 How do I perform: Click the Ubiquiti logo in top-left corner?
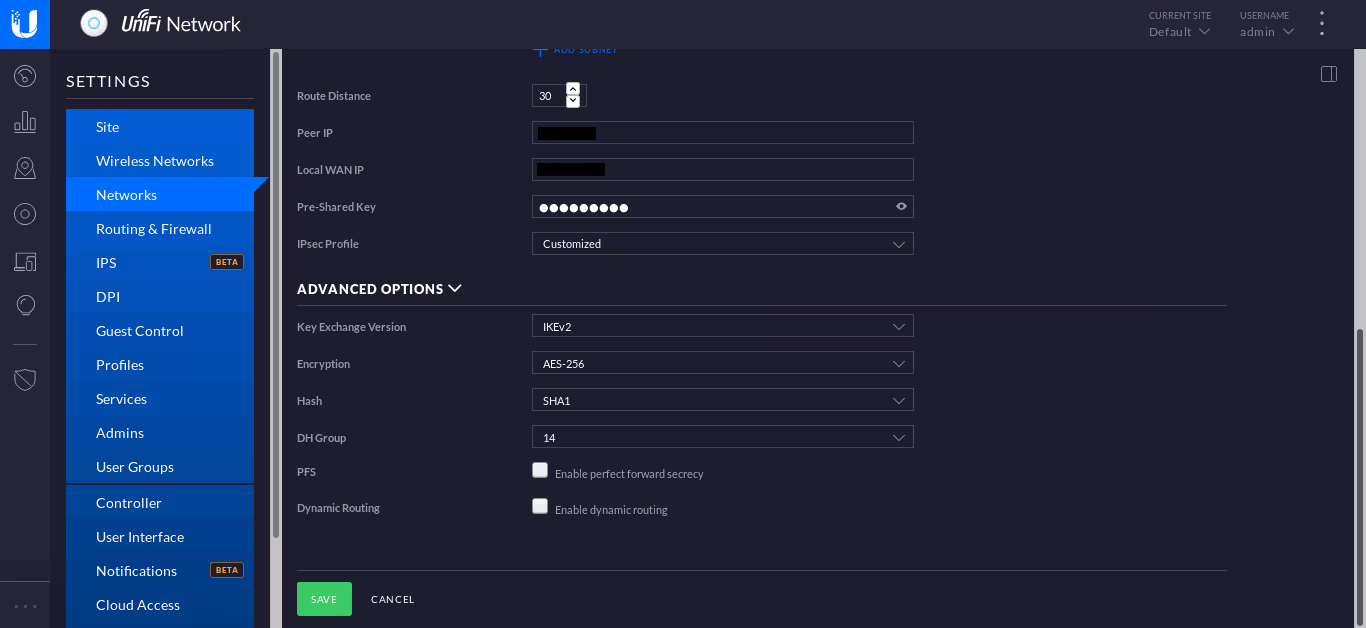[x=25, y=24]
